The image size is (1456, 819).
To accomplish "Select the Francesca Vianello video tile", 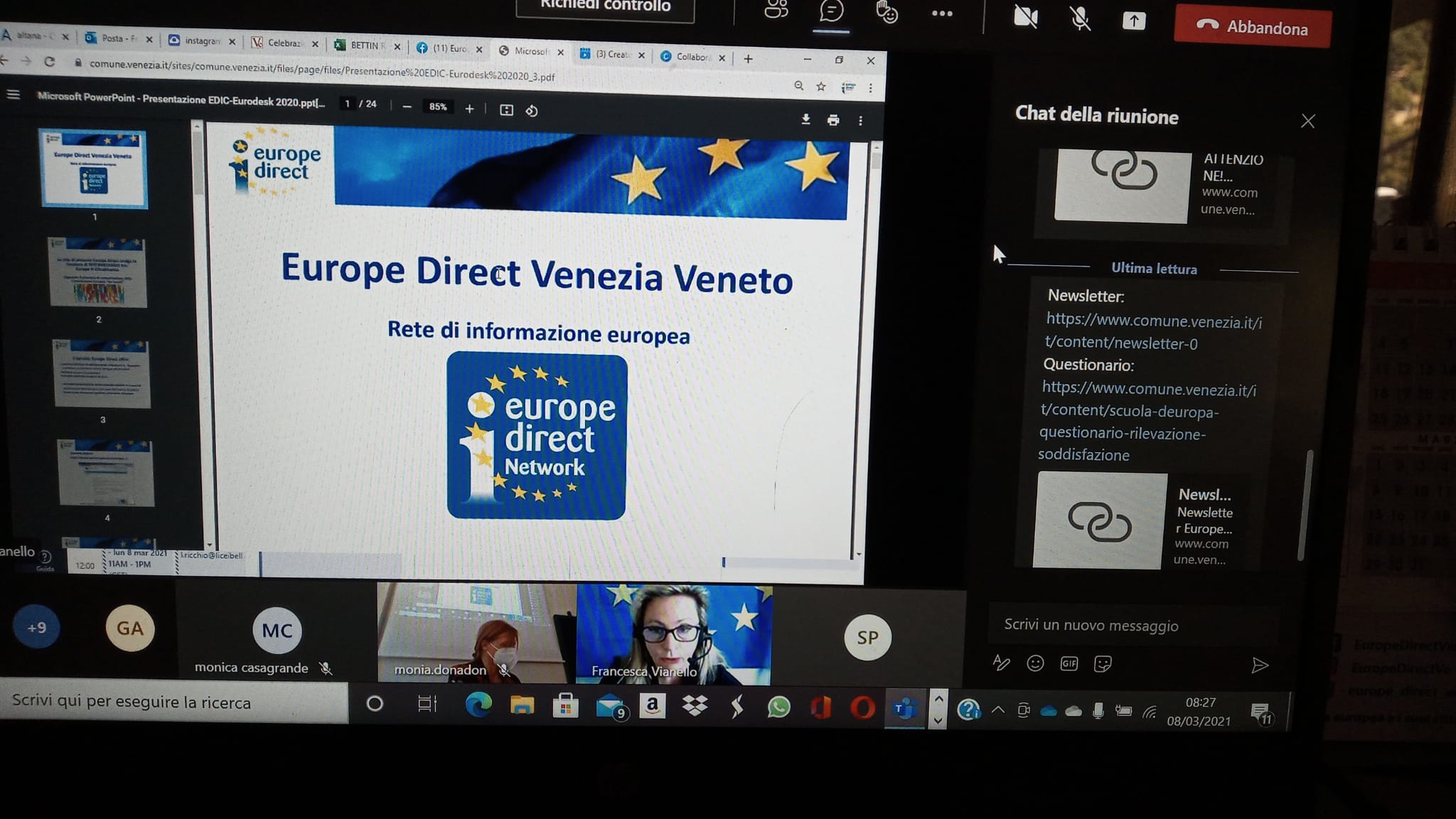I will pos(674,635).
